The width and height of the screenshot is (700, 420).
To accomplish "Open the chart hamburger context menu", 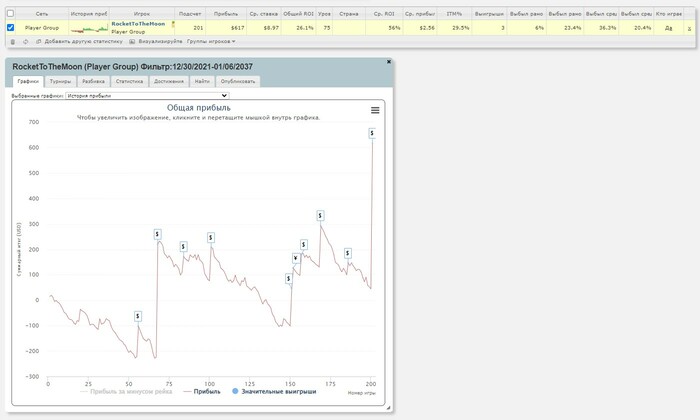I will [375, 110].
